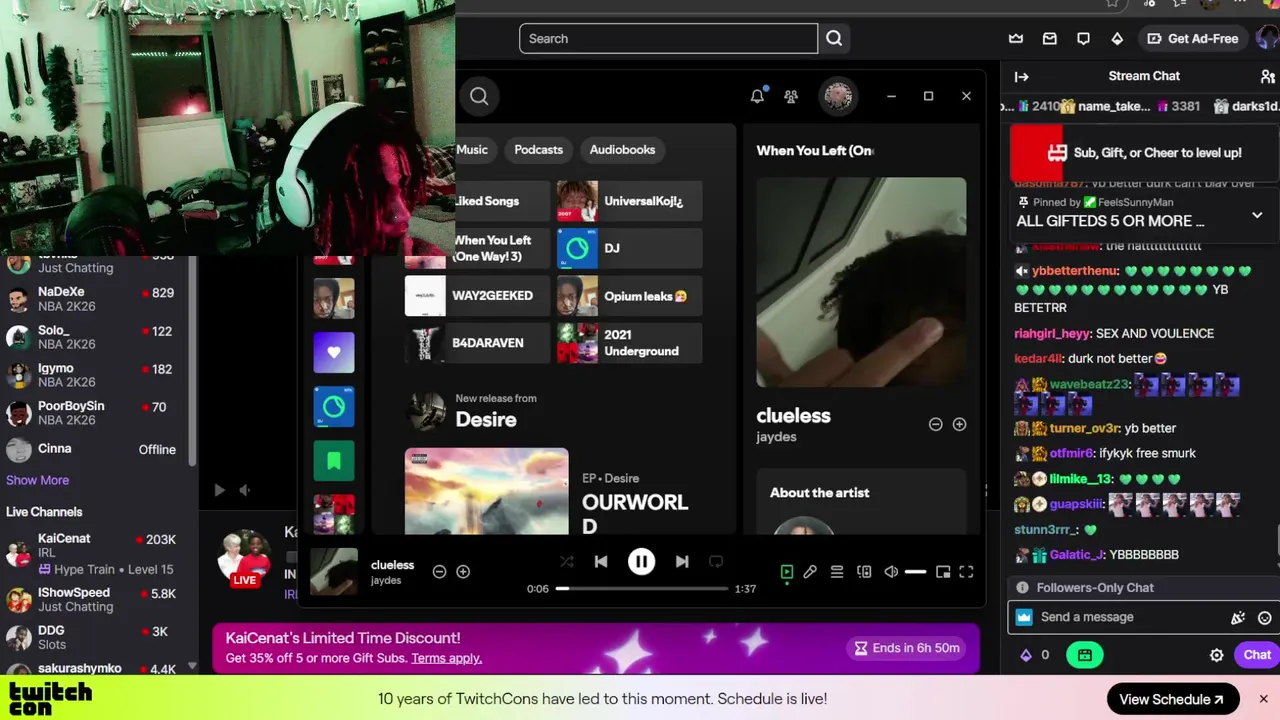This screenshot has width=1280, height=720.
Task: Open emote picker smiley icon
Action: pyautogui.click(x=1265, y=618)
